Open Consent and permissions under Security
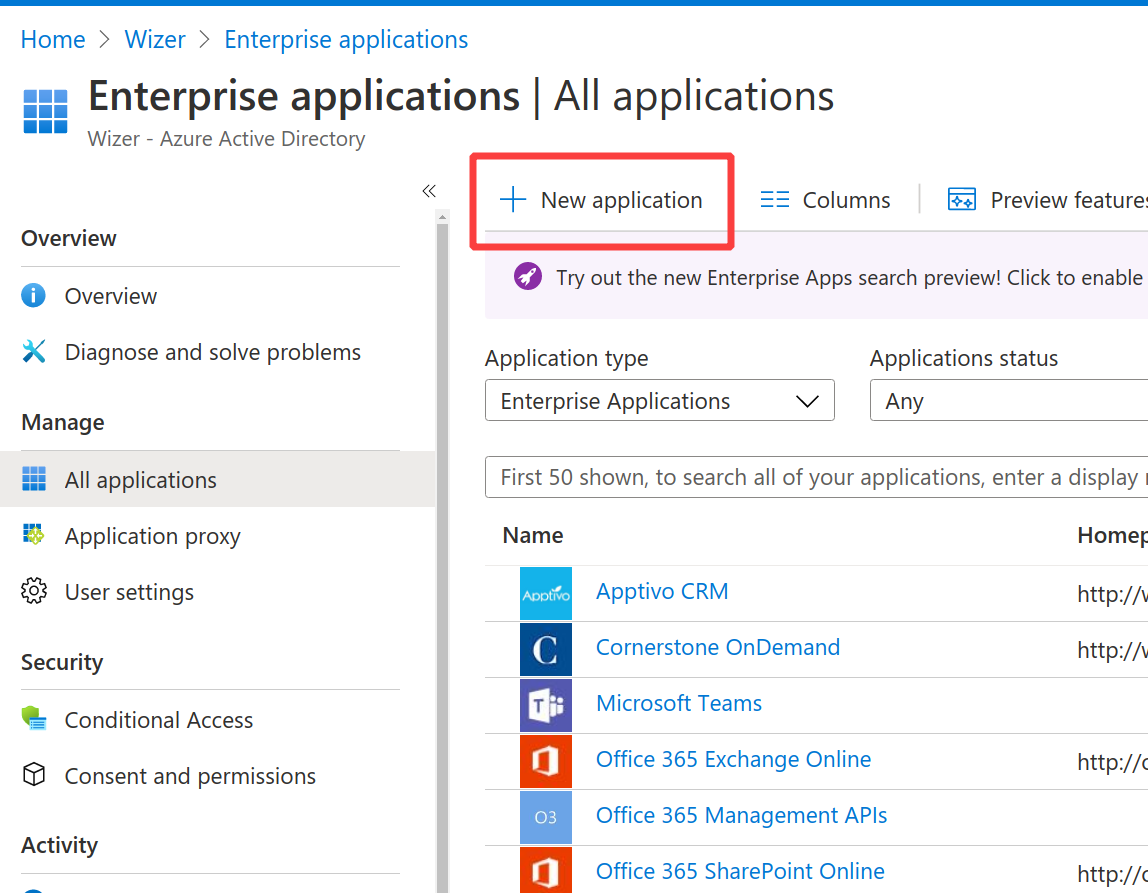Image resolution: width=1148 pixels, height=893 pixels. 190,775
